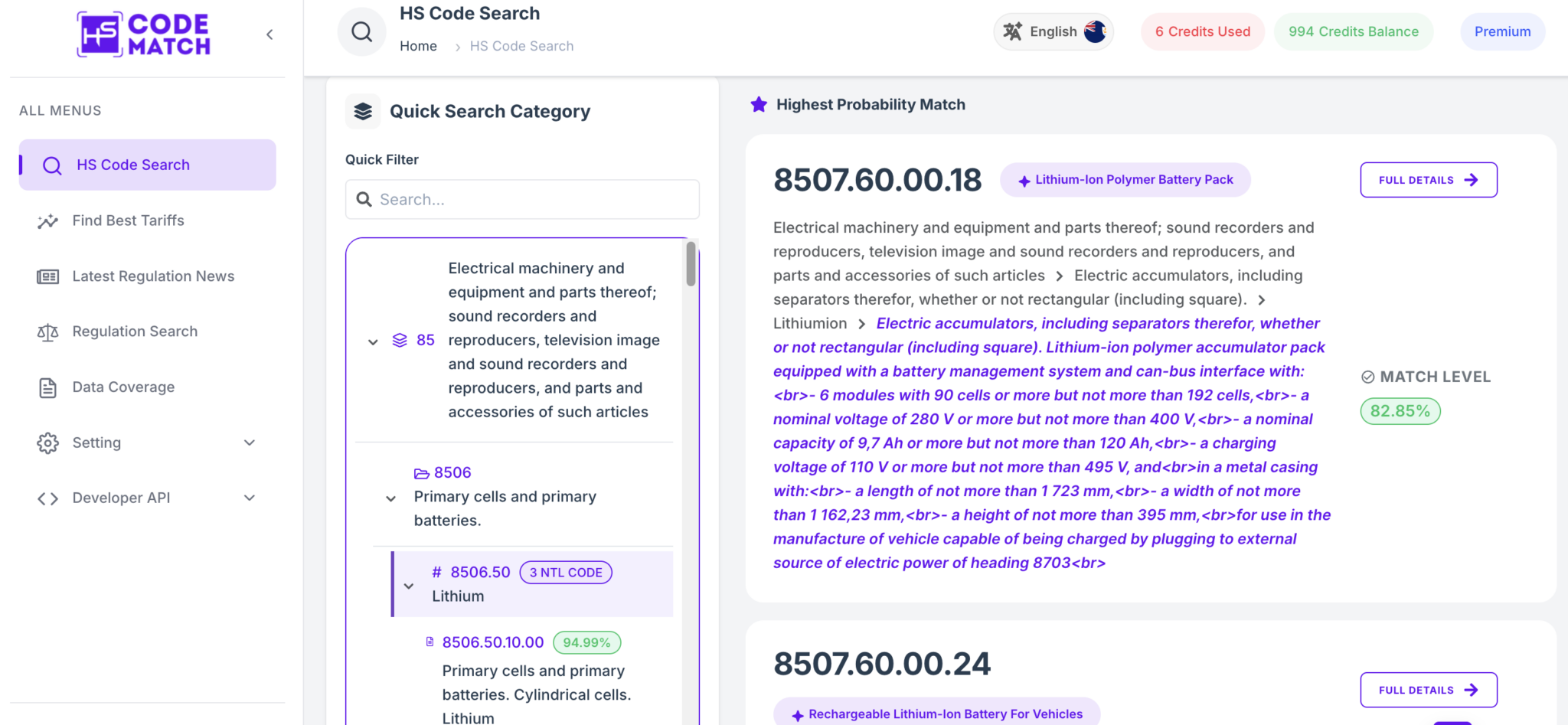Click the magnifier icon beside the HS Code Search title
The image size is (1568, 725).
[362, 32]
